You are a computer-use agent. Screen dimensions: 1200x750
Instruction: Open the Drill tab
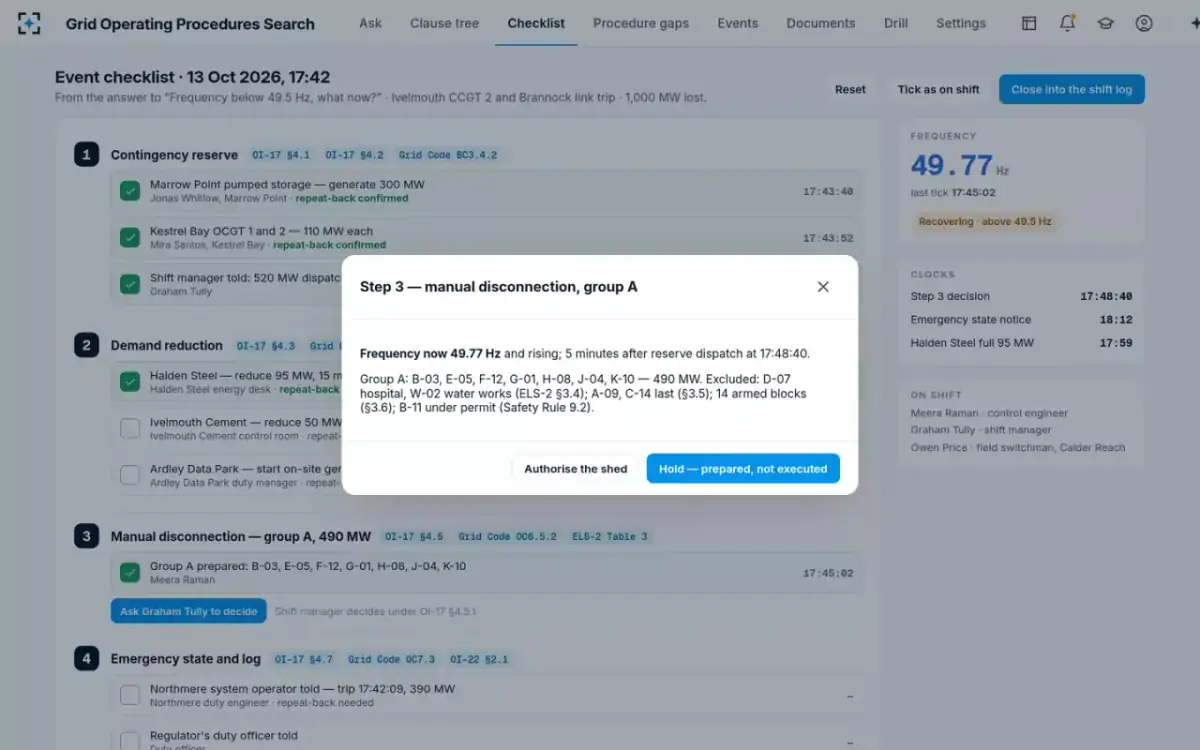click(895, 23)
